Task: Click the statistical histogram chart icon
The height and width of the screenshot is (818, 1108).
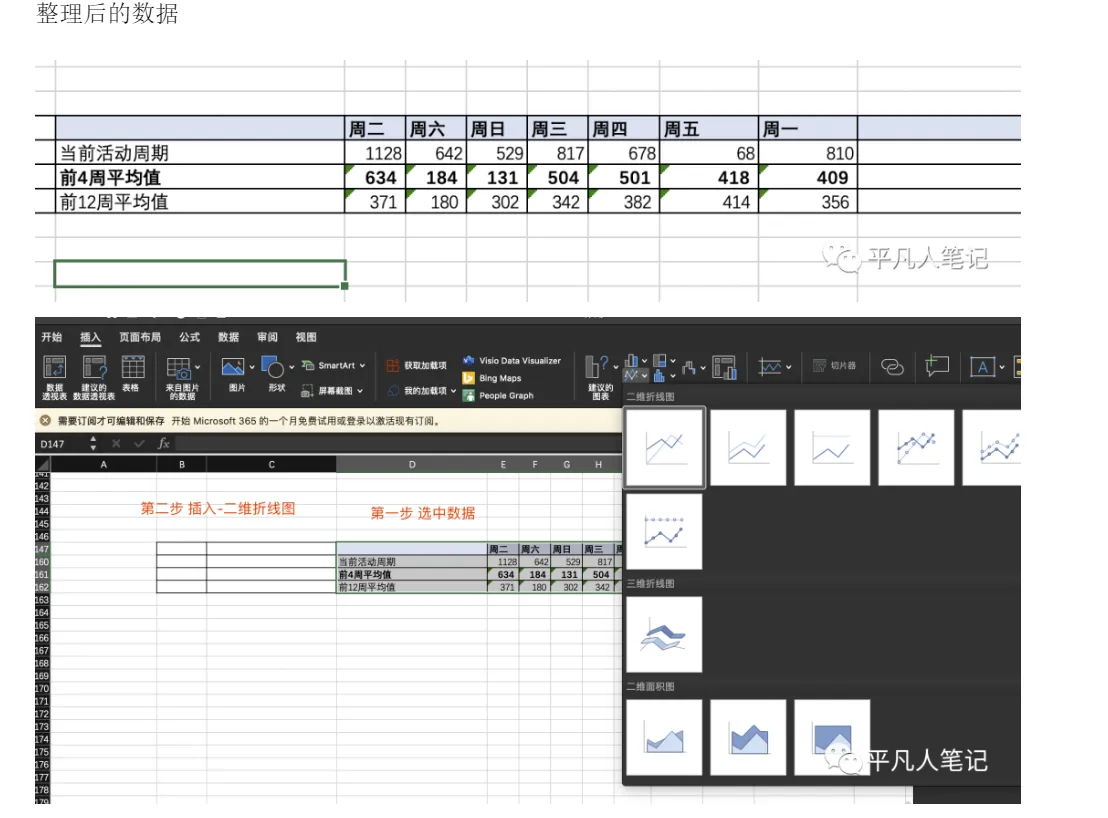Action: click(x=659, y=376)
